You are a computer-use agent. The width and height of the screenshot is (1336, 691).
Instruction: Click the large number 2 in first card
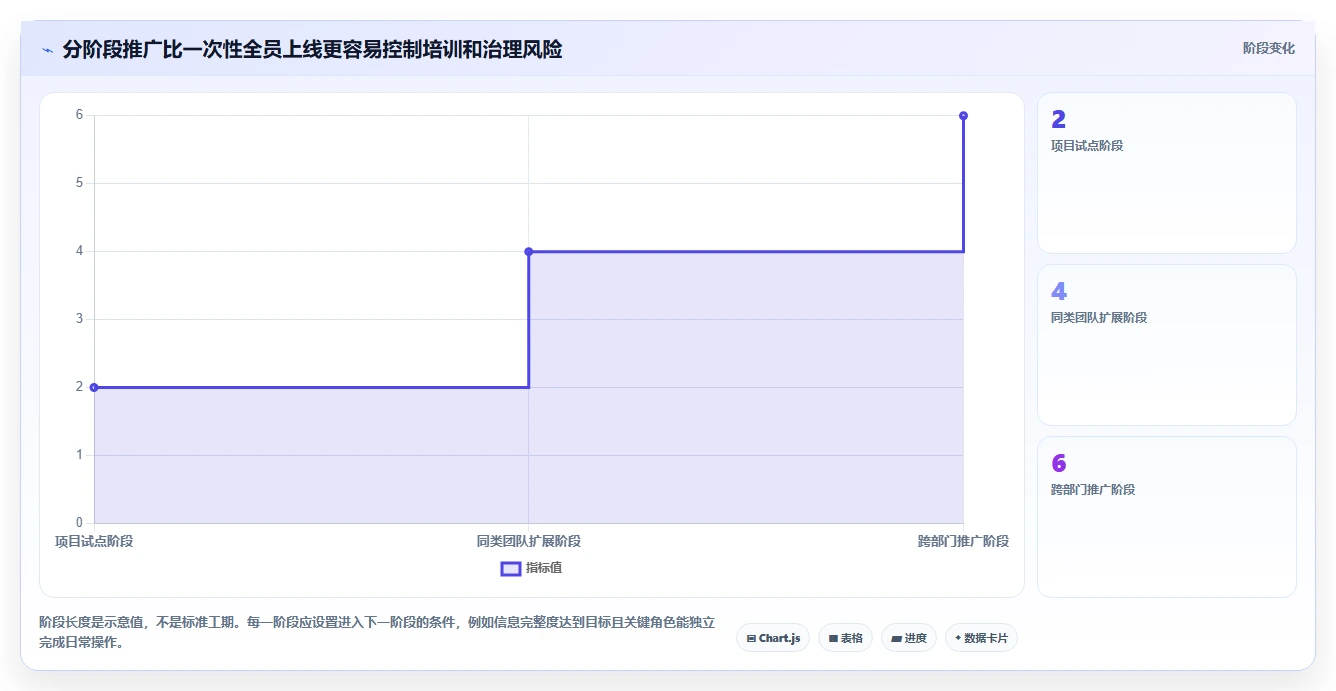click(x=1059, y=120)
